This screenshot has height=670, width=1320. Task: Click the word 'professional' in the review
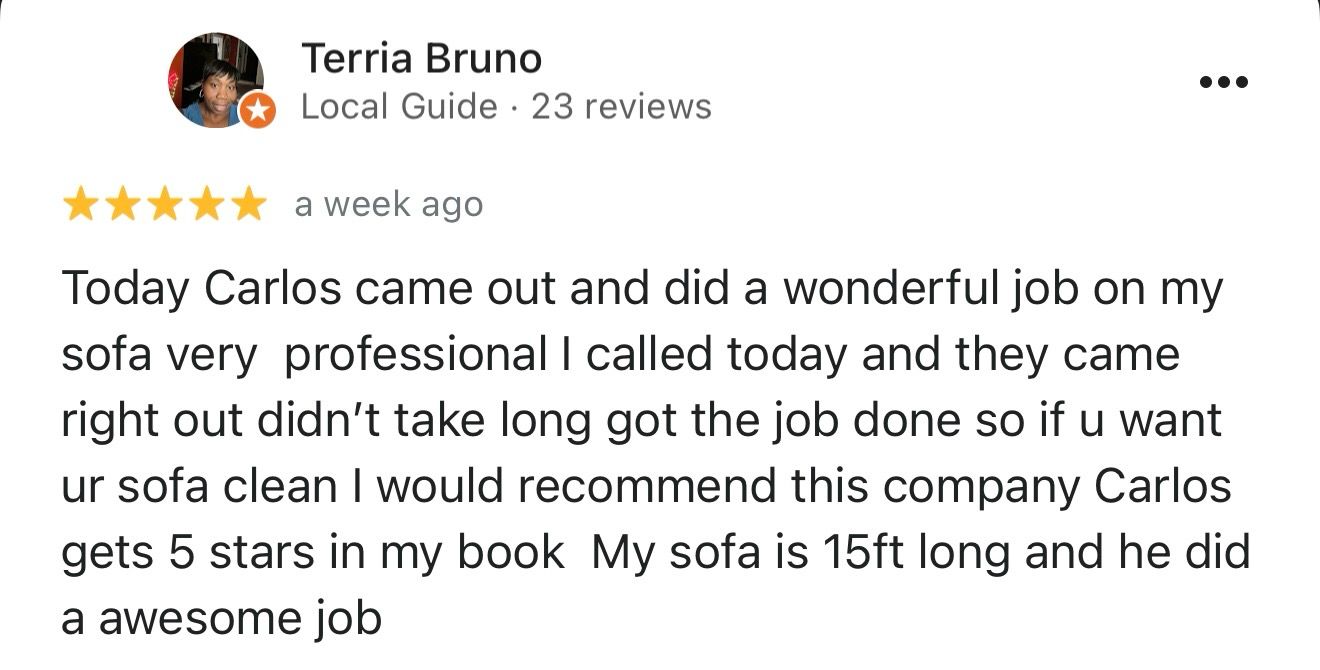pyautogui.click(x=415, y=355)
